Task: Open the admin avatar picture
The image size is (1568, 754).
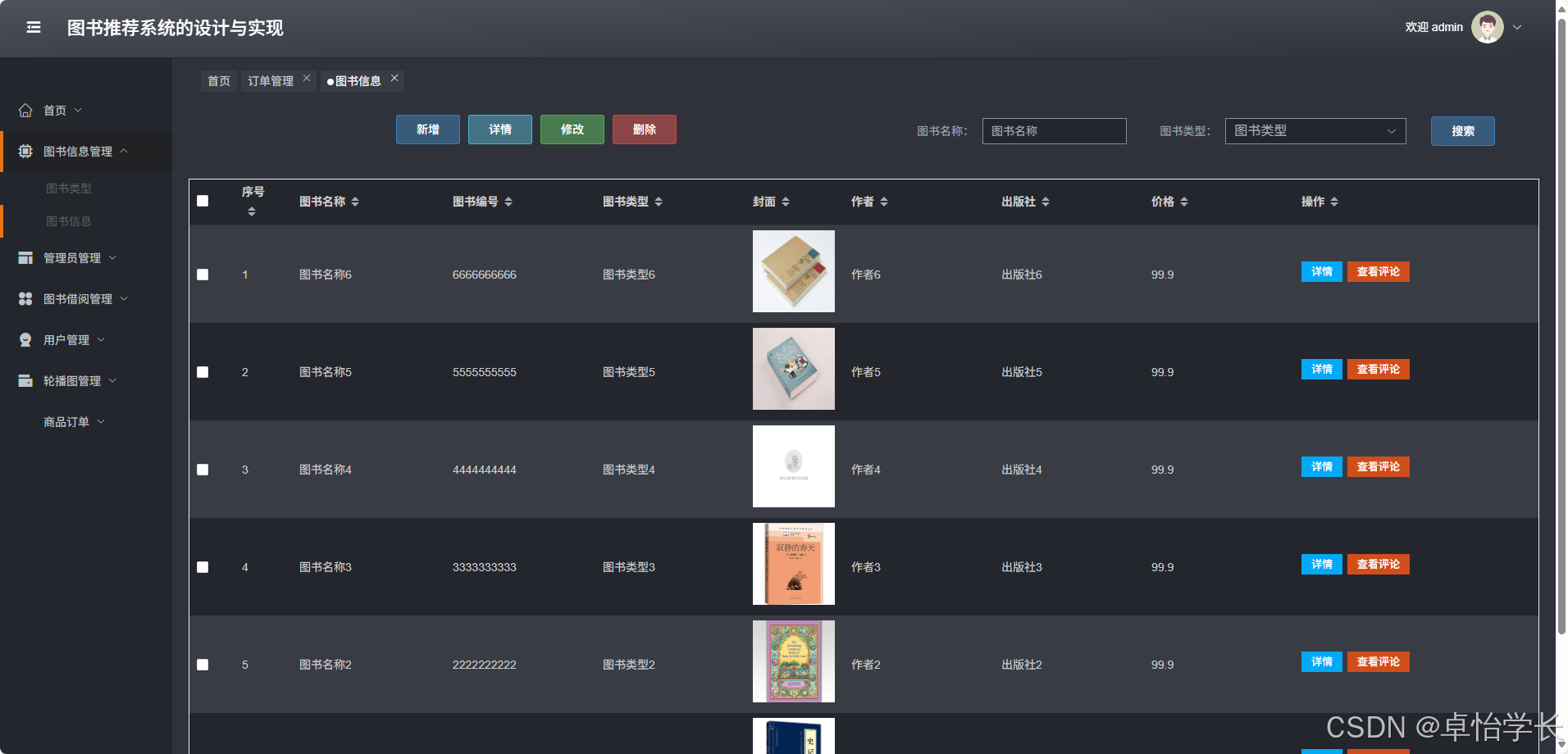Action: click(x=1488, y=27)
